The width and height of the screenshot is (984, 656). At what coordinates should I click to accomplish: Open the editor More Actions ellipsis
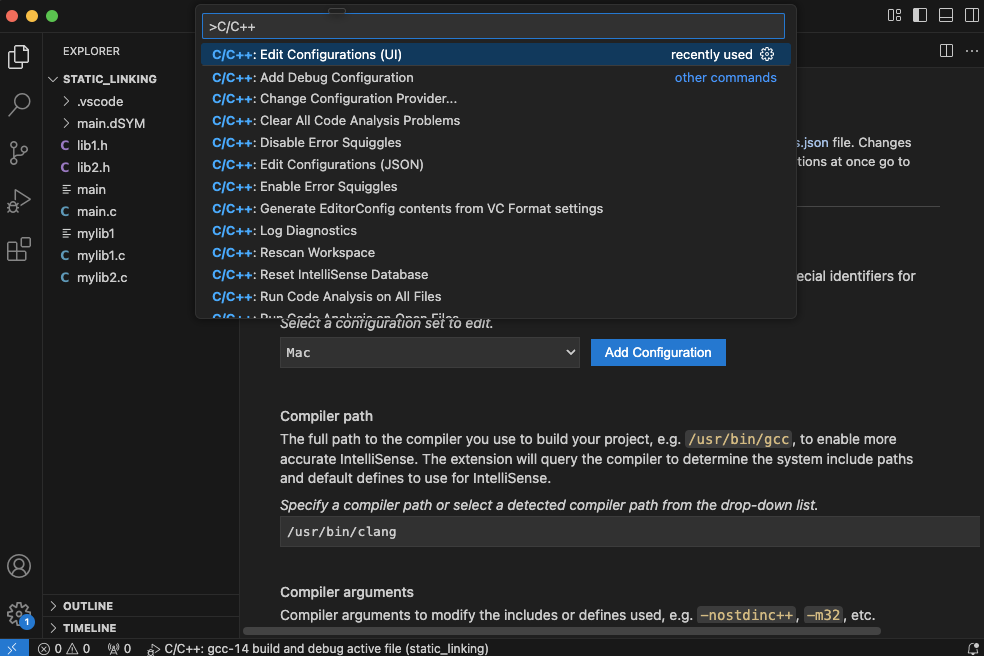[971, 50]
